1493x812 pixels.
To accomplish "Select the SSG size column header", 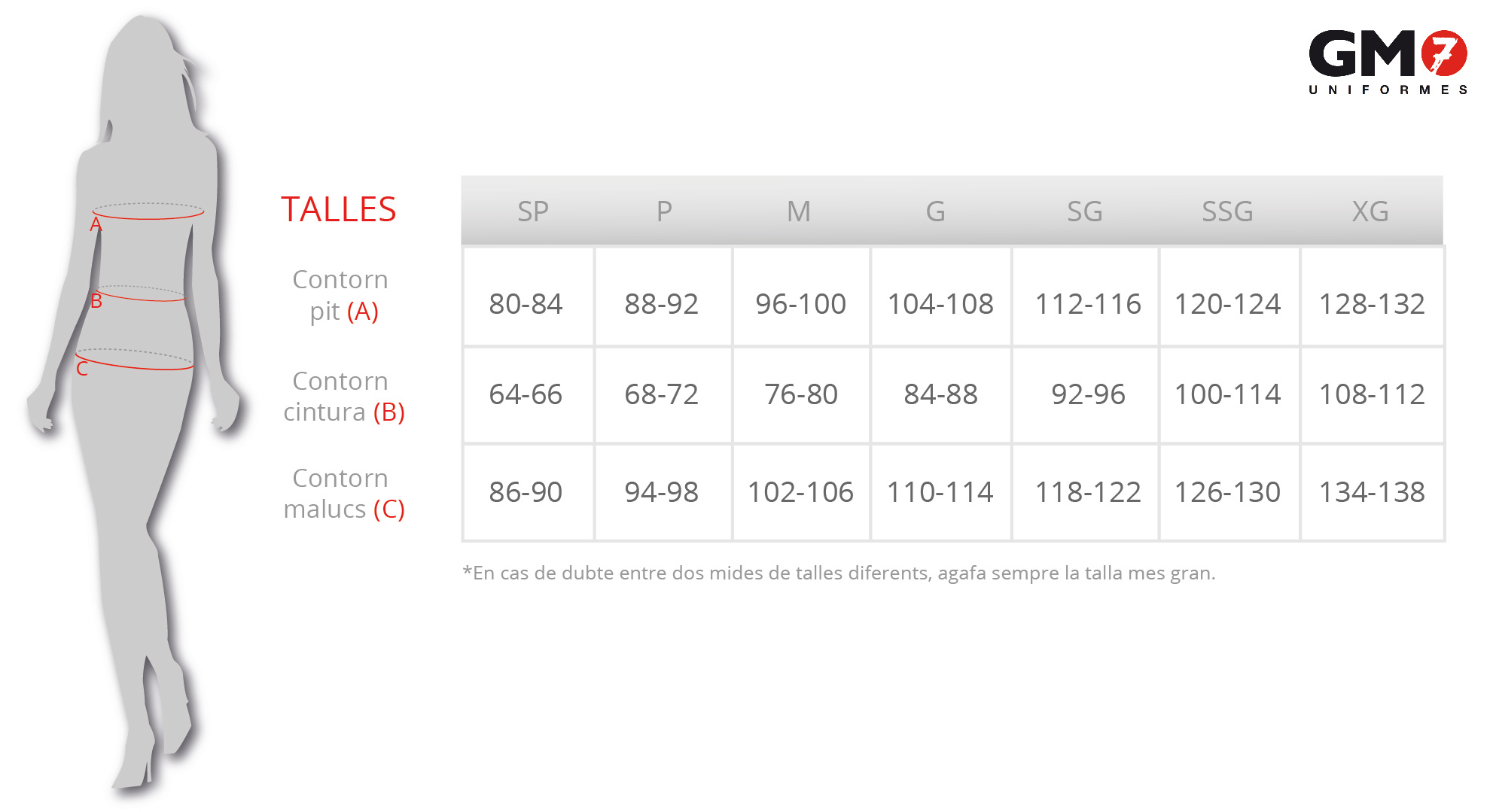I will [x=1227, y=211].
